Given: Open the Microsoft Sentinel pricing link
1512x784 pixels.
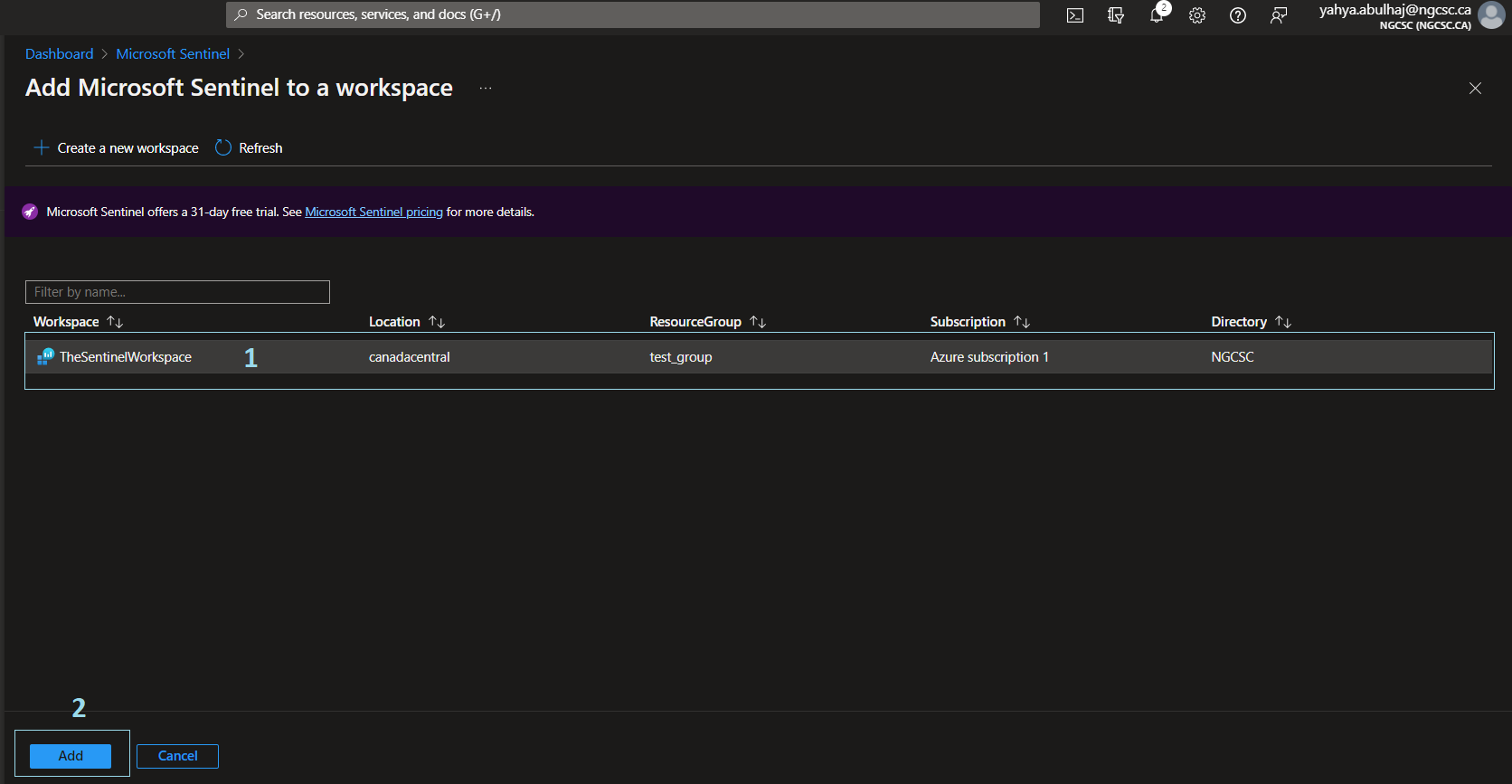Looking at the screenshot, I should pyautogui.click(x=373, y=212).
